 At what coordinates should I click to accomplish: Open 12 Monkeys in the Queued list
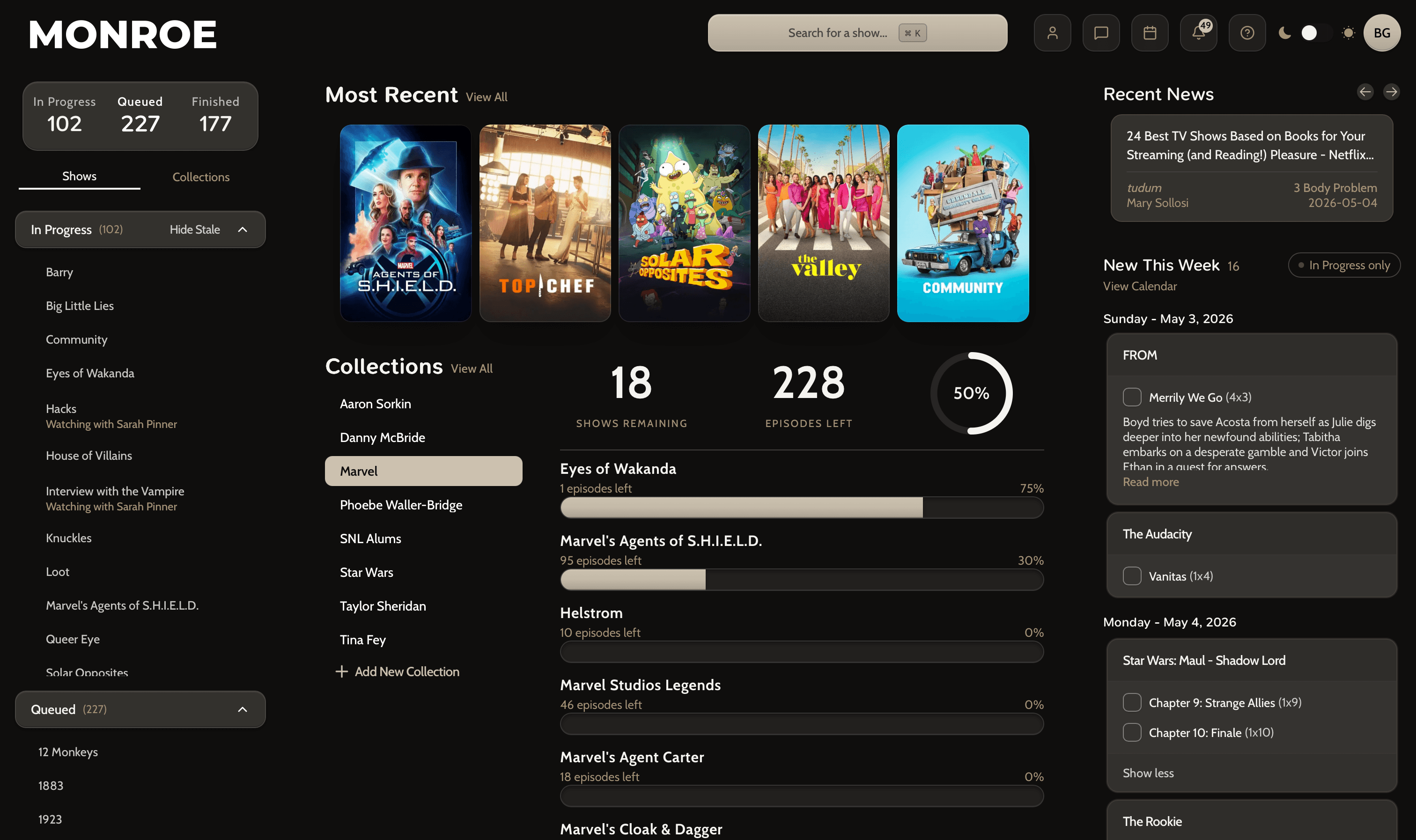click(68, 752)
